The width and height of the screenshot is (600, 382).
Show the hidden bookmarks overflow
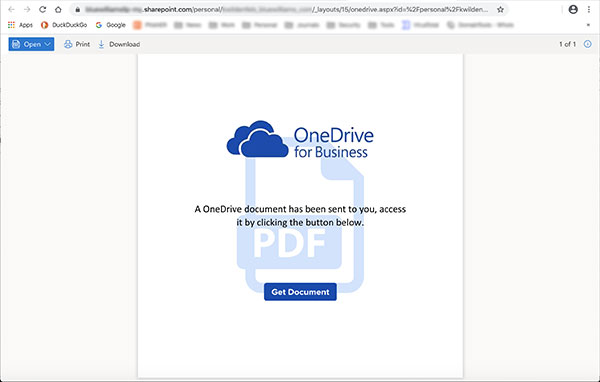coord(588,25)
